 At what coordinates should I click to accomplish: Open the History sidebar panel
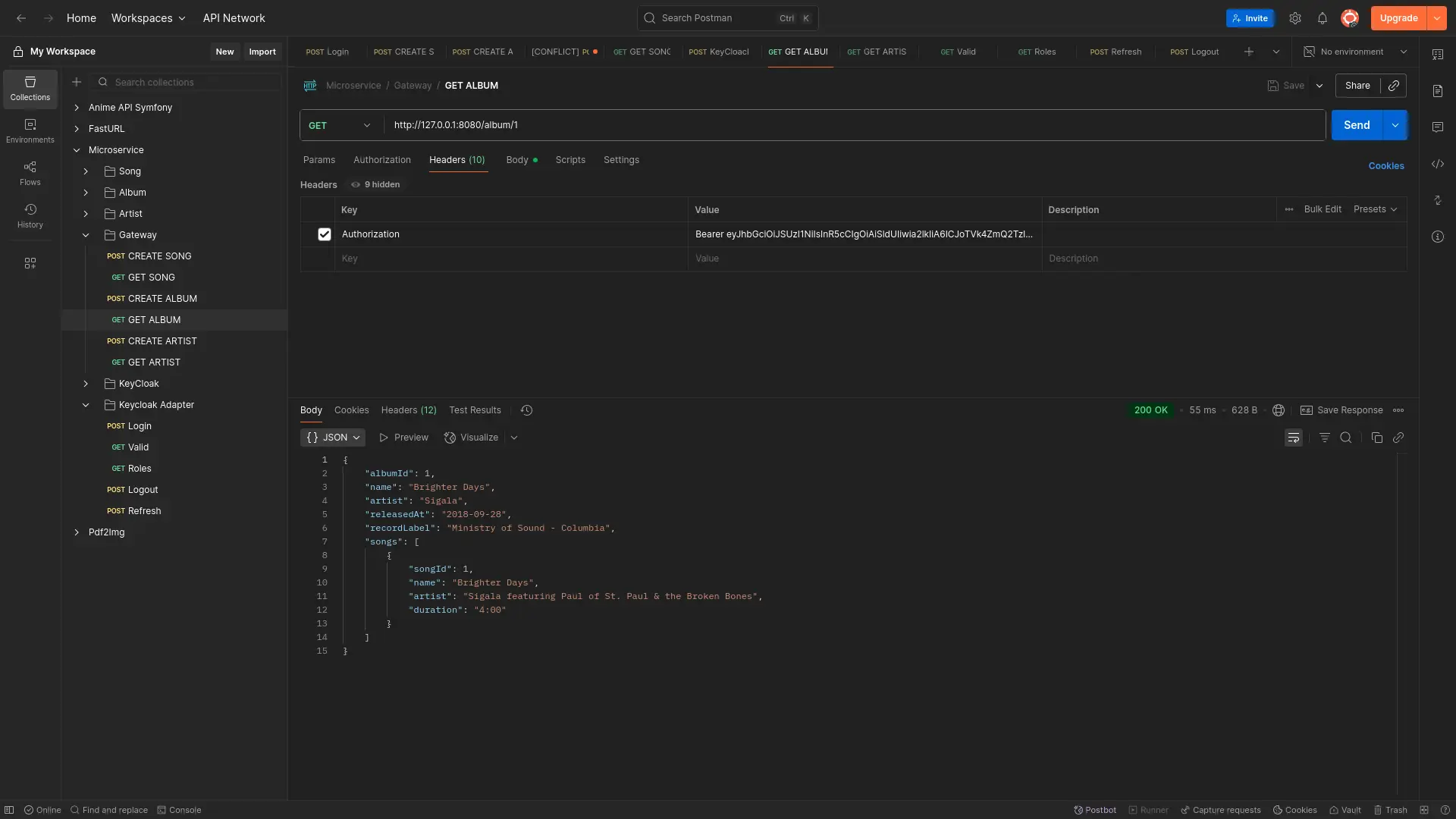tap(30, 216)
